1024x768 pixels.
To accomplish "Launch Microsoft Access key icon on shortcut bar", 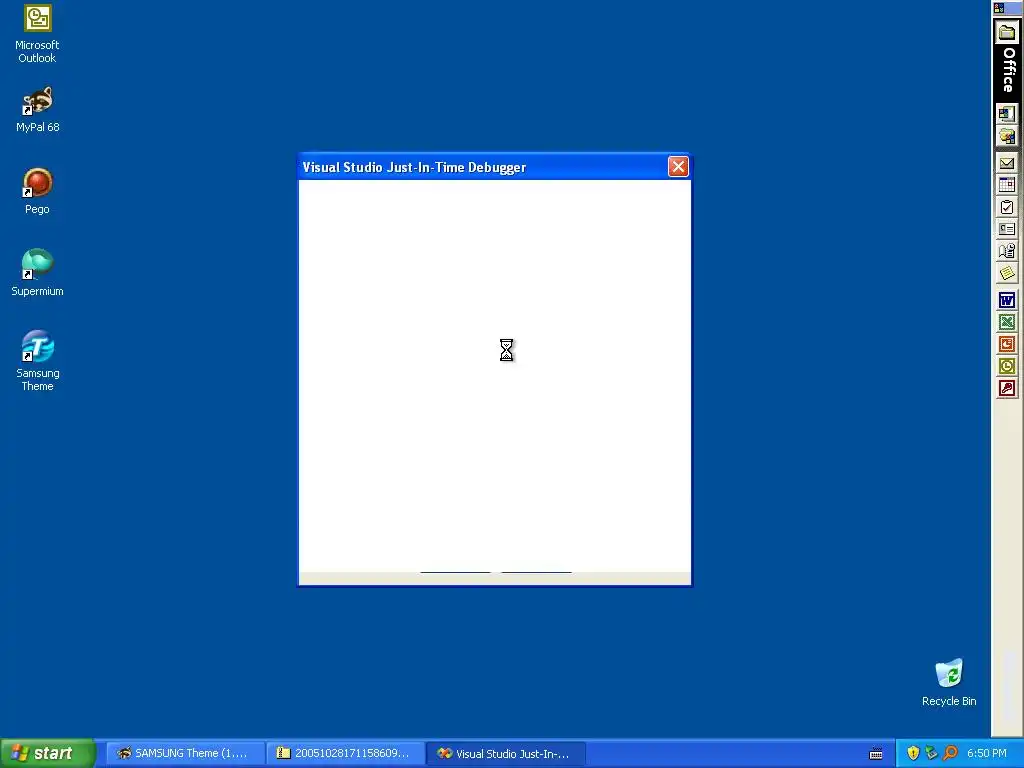I will [1007, 389].
